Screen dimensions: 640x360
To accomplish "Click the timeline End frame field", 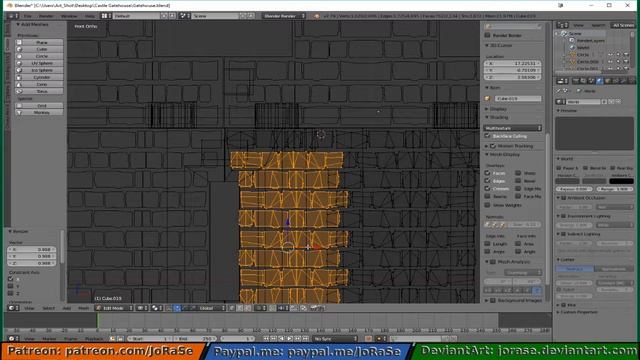I will point(196,339).
